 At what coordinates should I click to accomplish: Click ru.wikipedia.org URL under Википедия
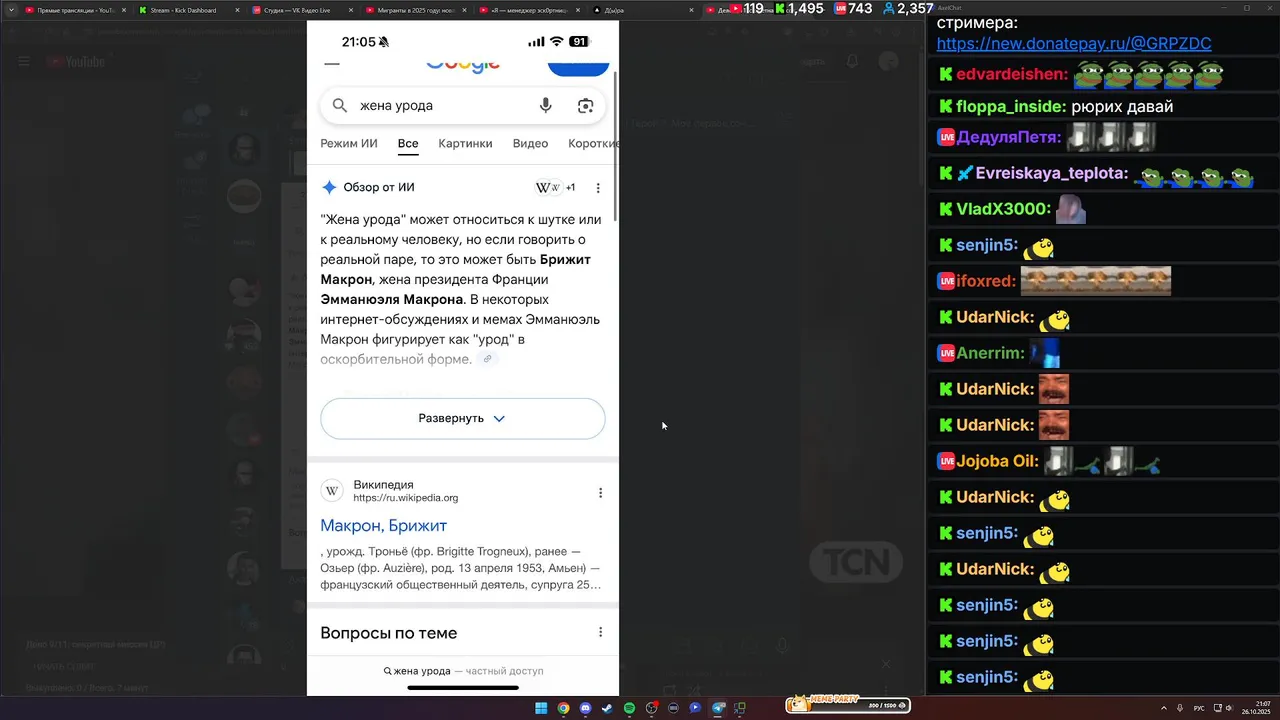click(x=406, y=498)
